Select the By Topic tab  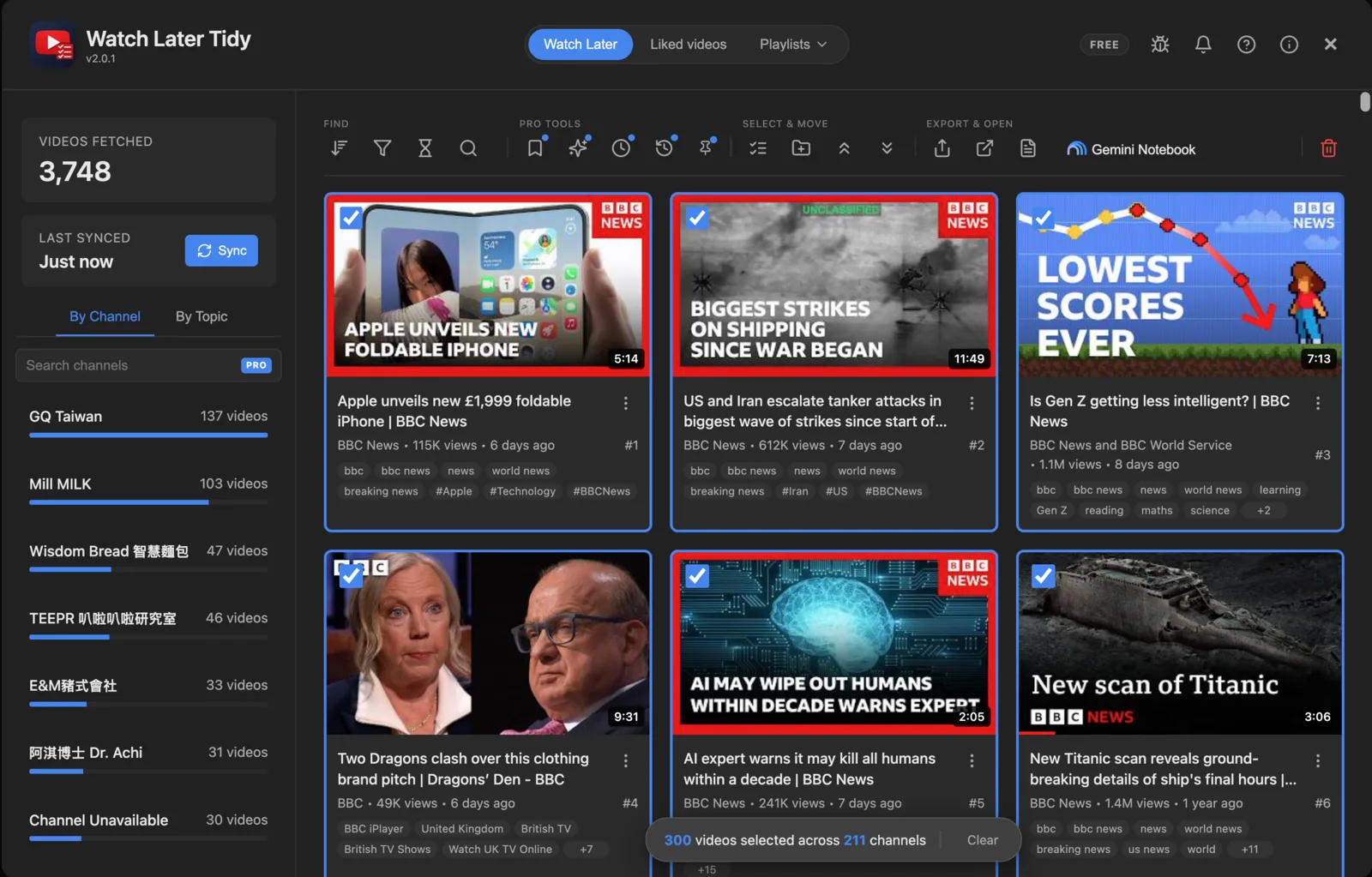coord(202,316)
